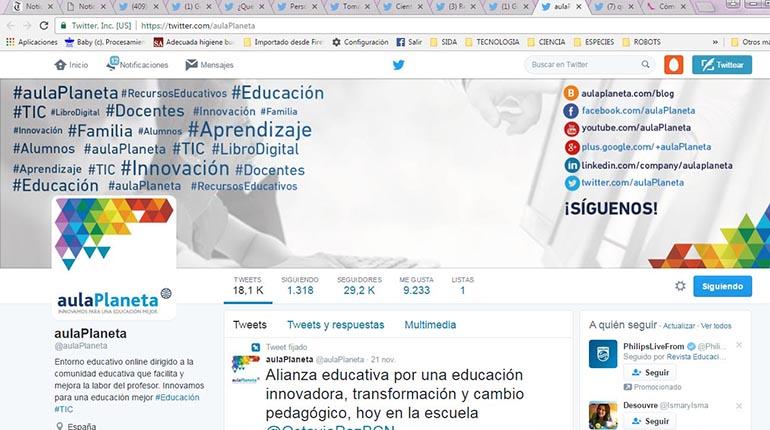Open the Listas 1 stat
This screenshot has width=770, height=430.
point(463,285)
